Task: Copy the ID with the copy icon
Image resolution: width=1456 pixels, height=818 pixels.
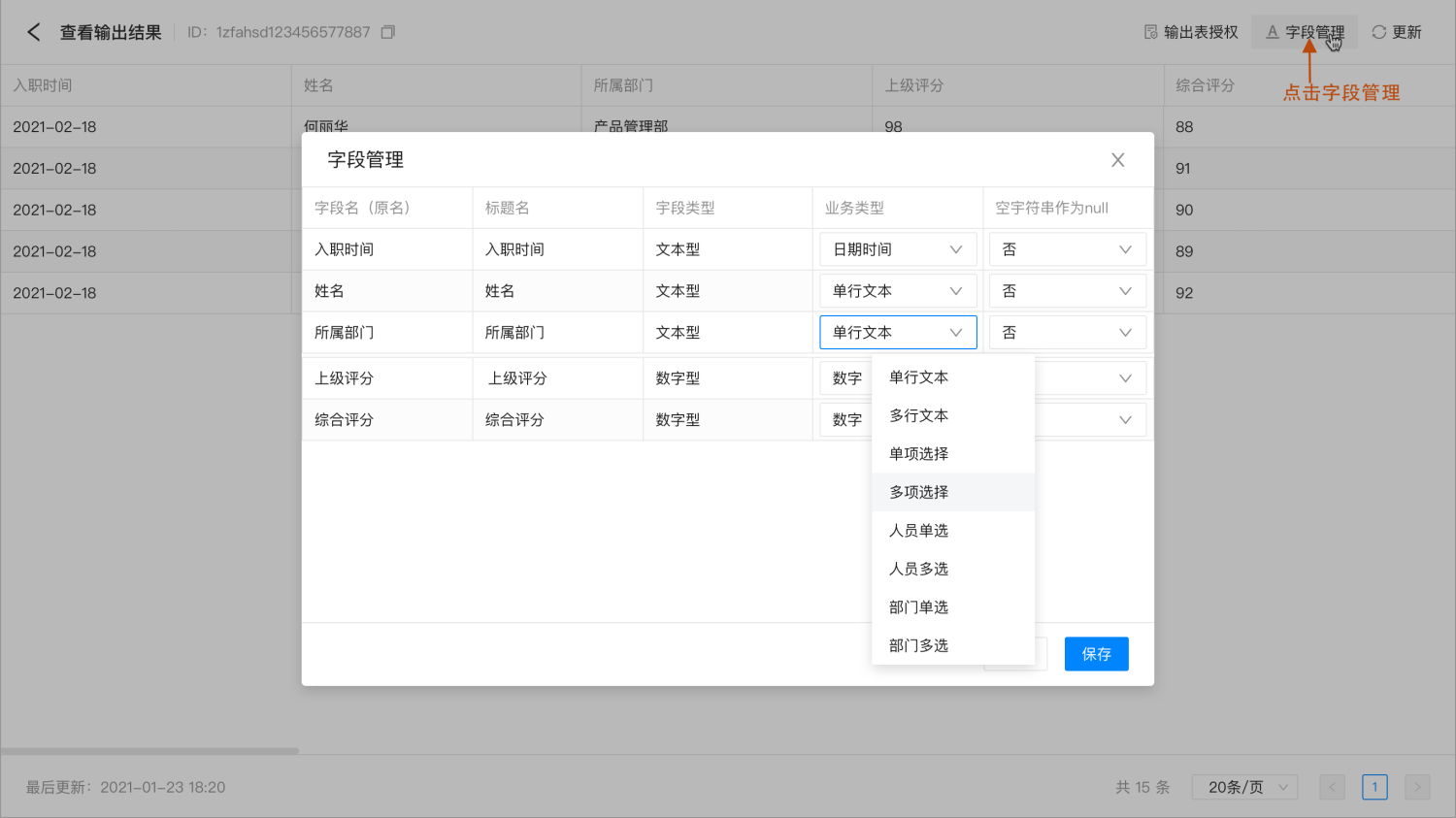Action: (388, 32)
